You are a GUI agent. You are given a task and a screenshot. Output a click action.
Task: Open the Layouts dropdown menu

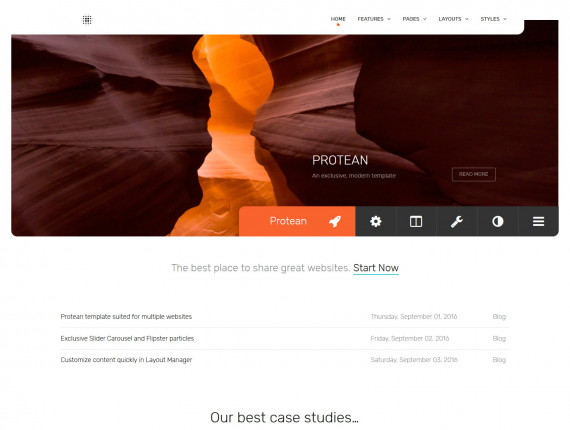453,19
